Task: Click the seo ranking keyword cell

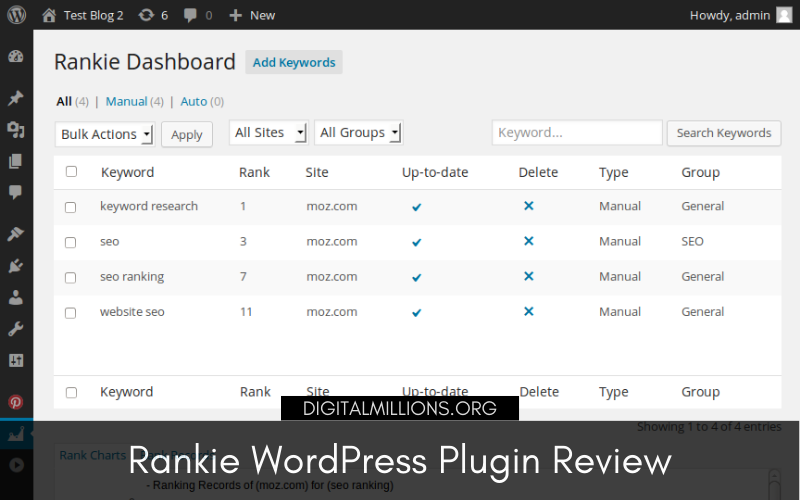Action: (132, 277)
